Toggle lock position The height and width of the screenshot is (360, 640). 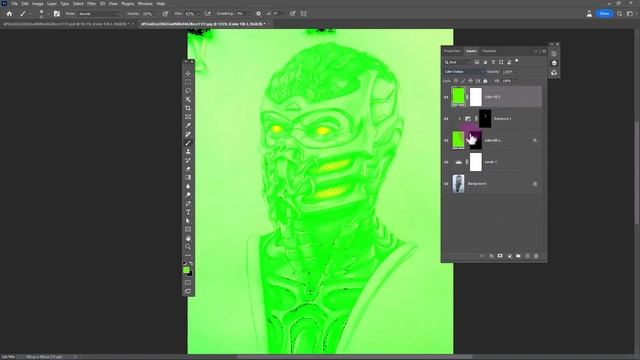470,81
